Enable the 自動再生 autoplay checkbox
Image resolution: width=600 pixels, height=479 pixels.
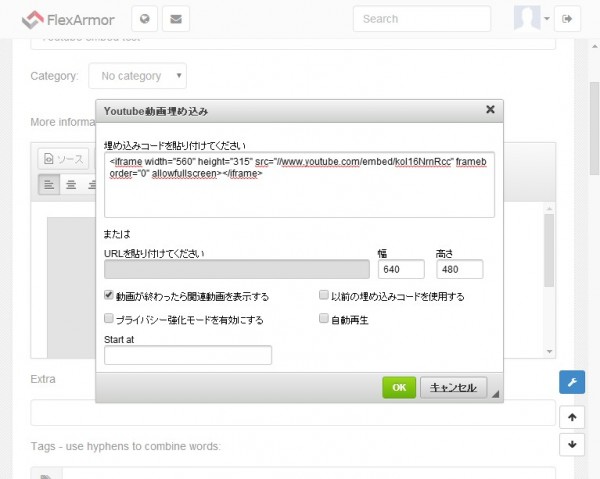point(323,319)
